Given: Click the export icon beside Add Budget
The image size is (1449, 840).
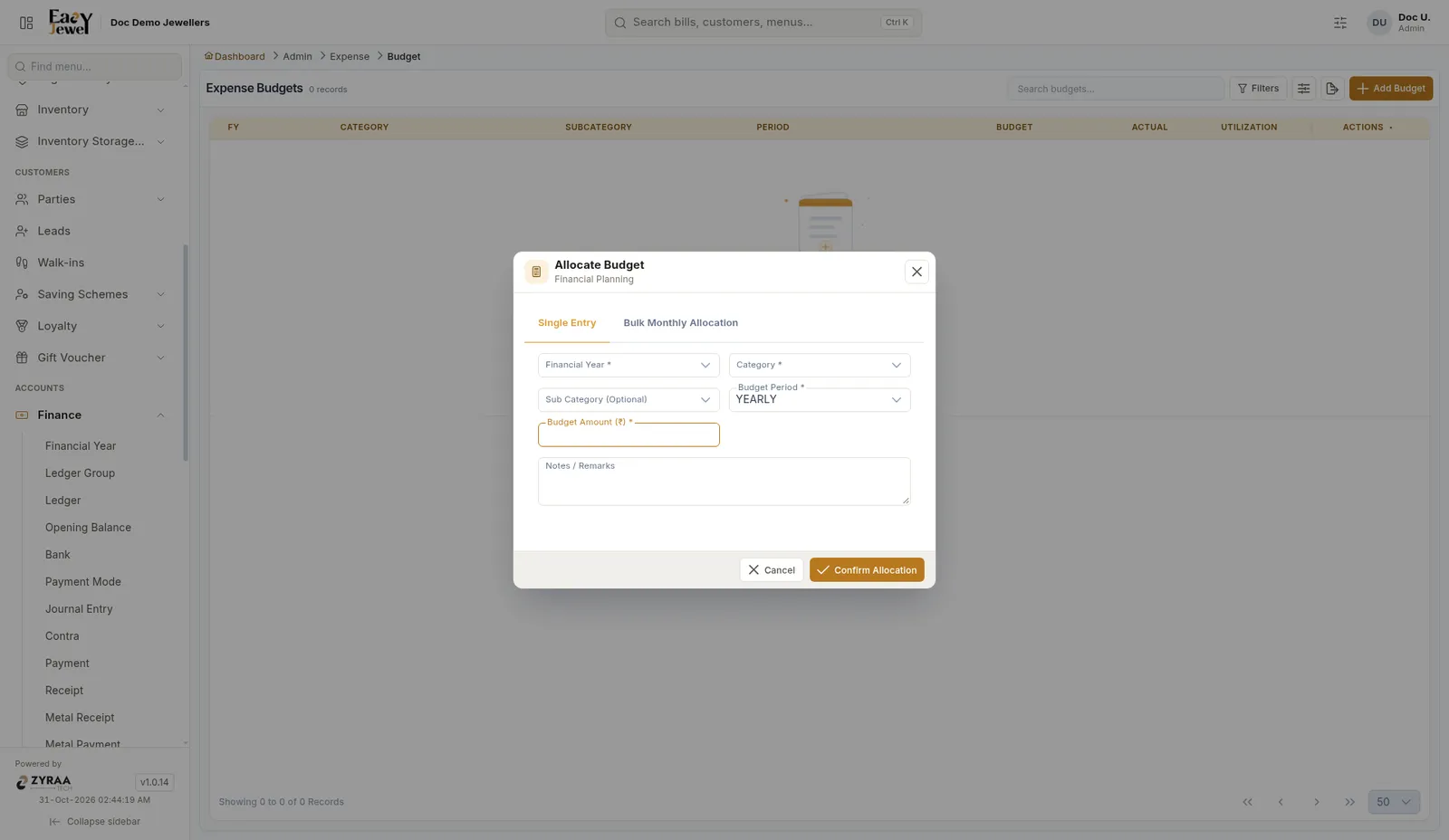Looking at the screenshot, I should pyautogui.click(x=1332, y=89).
